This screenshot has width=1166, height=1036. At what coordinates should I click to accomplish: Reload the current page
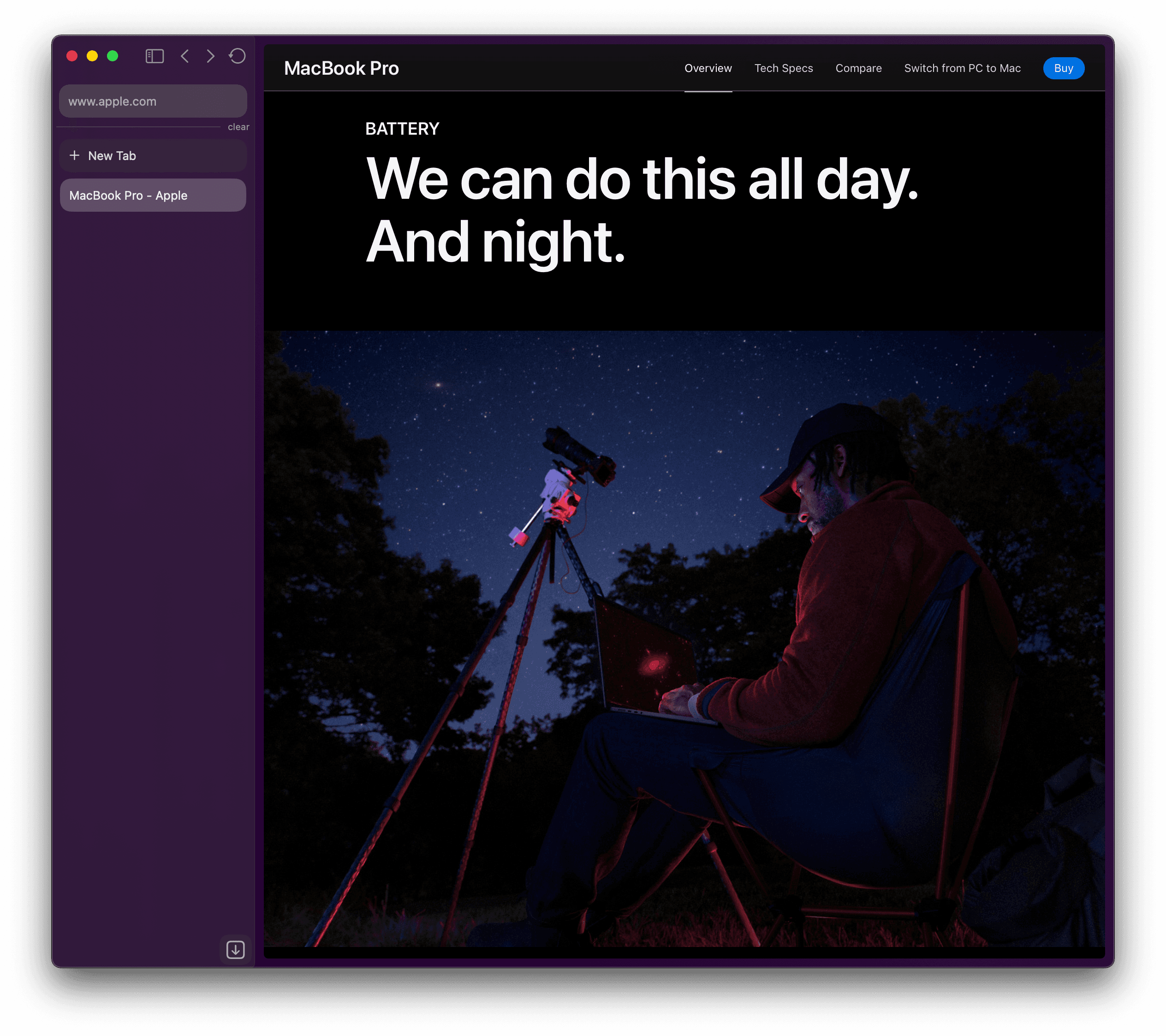238,56
